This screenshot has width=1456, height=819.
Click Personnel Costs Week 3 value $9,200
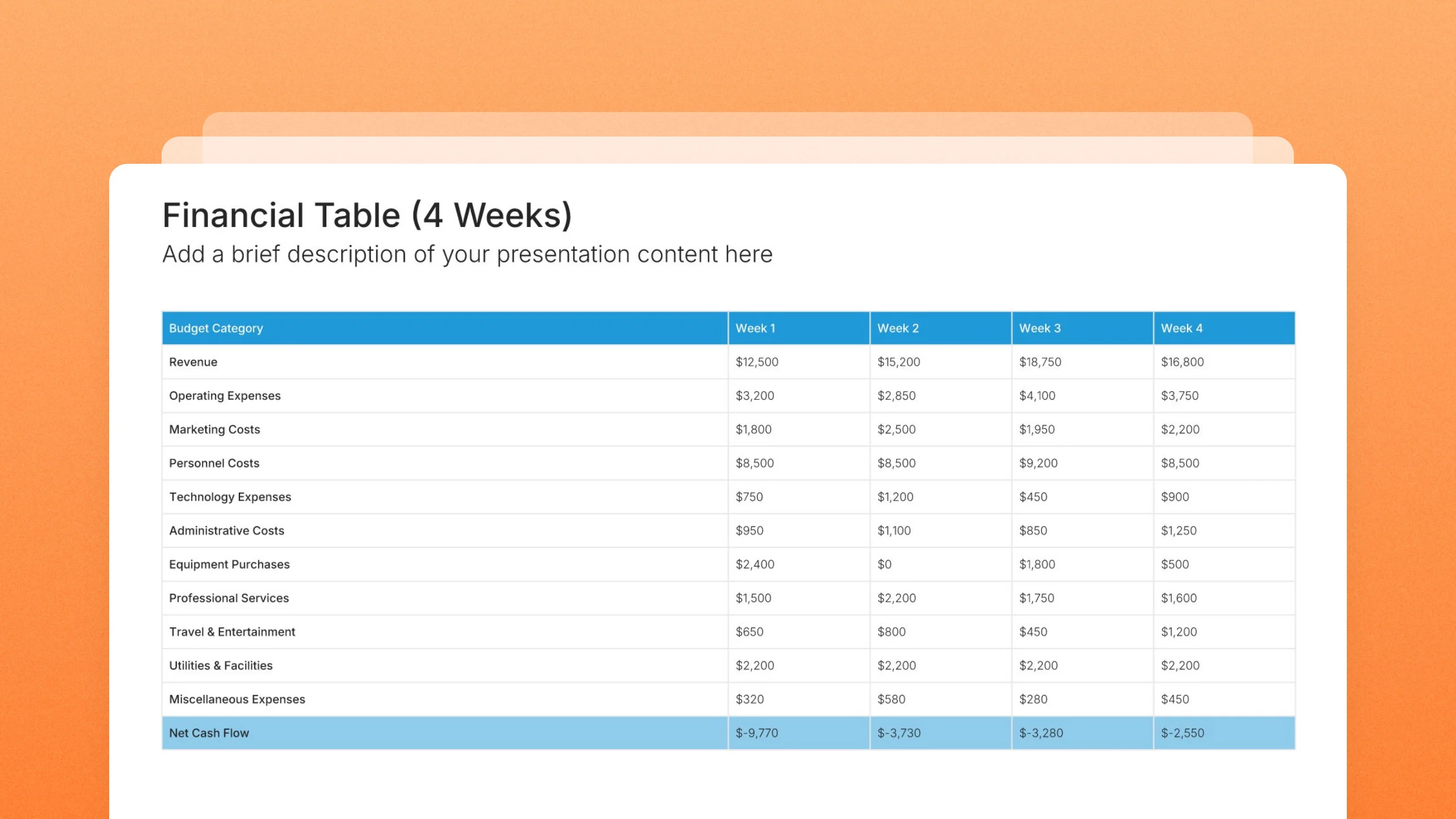tap(1039, 463)
